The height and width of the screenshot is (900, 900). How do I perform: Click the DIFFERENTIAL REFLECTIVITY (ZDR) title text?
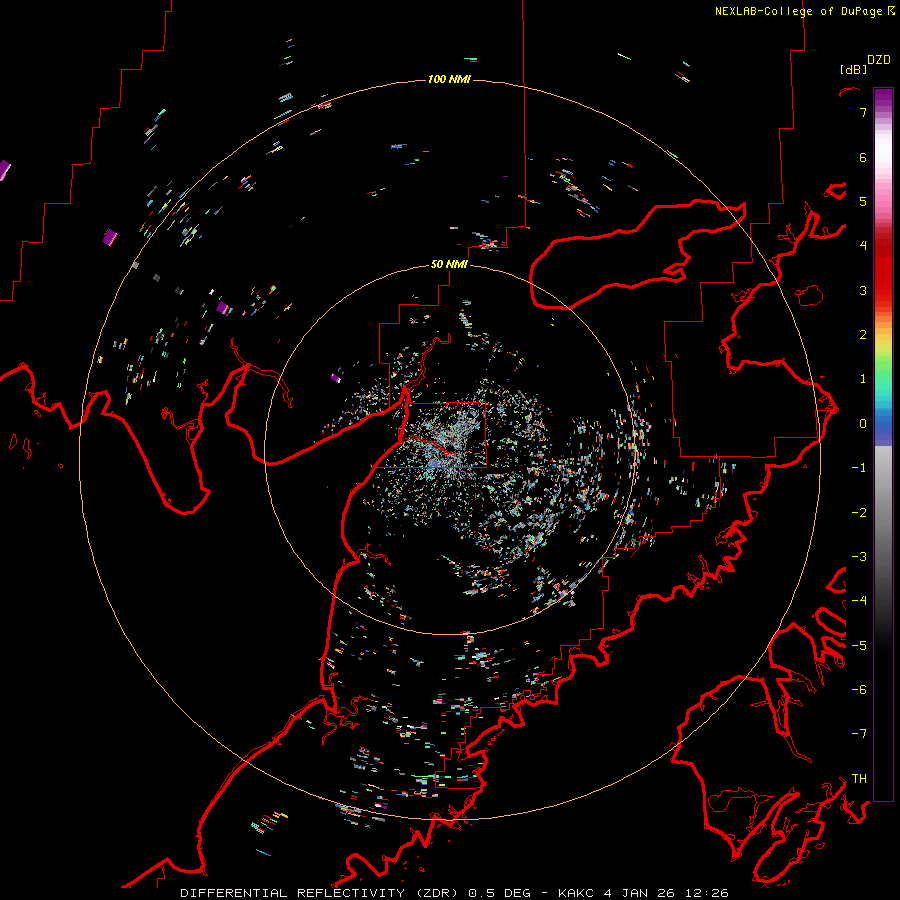pyautogui.click(x=319, y=893)
